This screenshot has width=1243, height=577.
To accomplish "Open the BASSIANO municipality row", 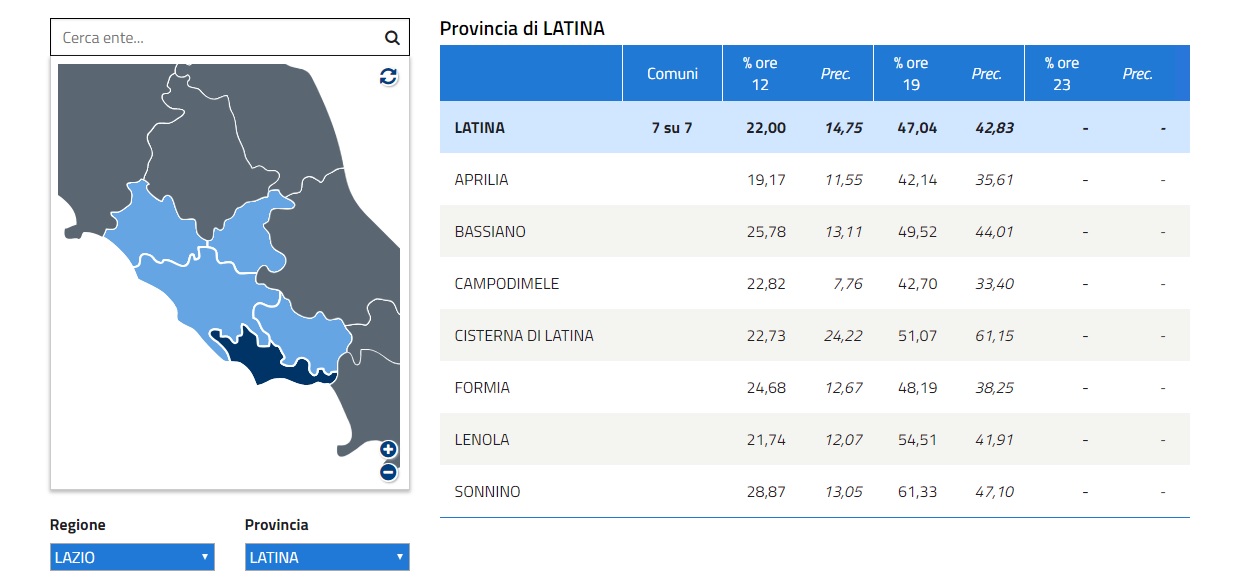I will click(x=490, y=232).
